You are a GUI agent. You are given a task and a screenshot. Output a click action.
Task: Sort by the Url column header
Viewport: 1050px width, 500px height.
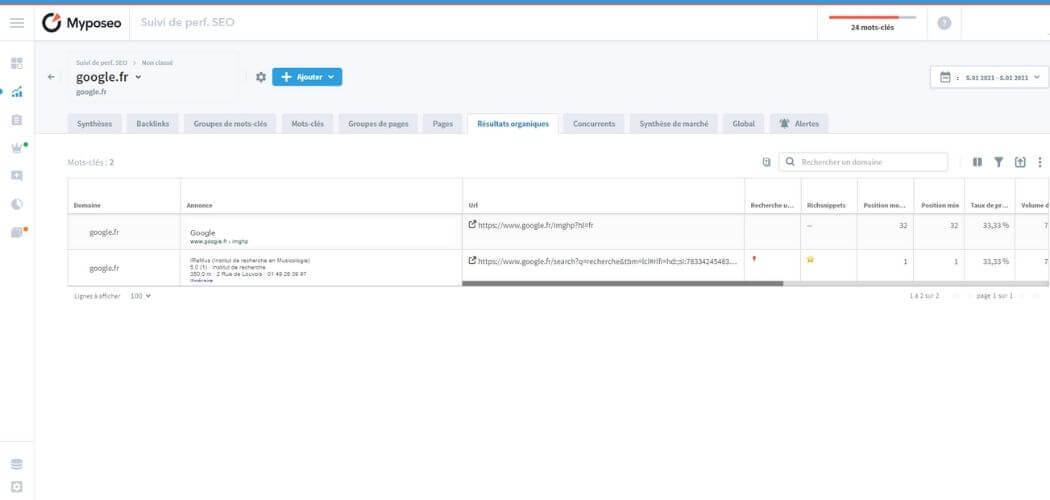(473, 205)
